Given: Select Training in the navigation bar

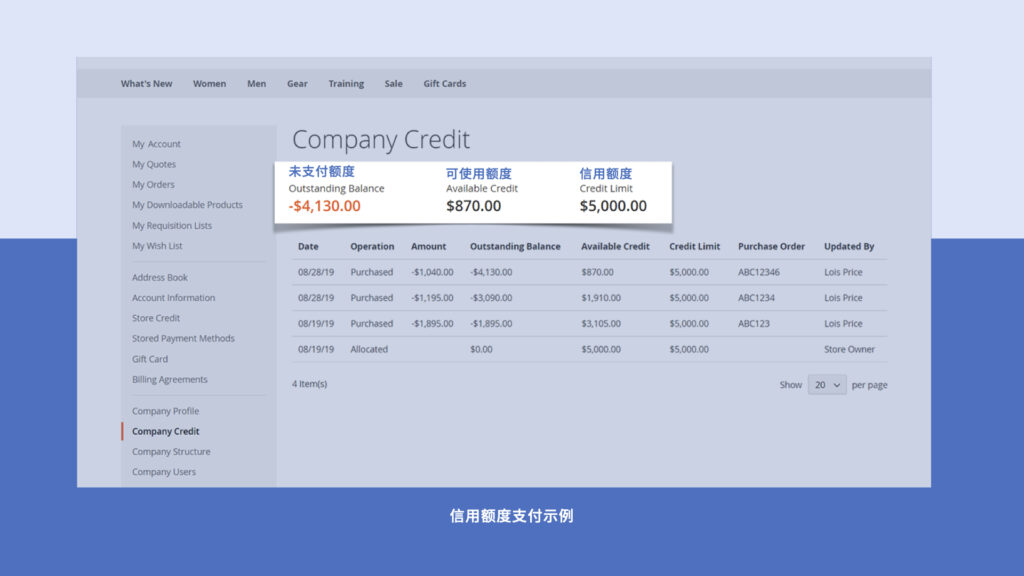Looking at the screenshot, I should point(346,84).
